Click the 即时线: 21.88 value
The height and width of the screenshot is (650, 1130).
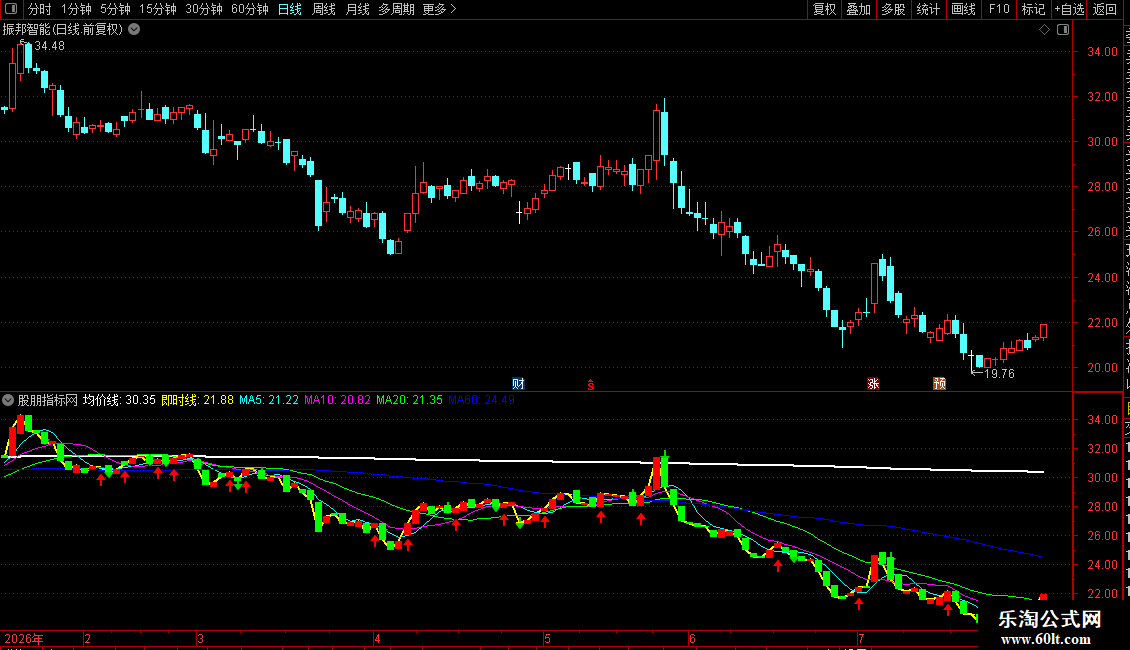197,400
